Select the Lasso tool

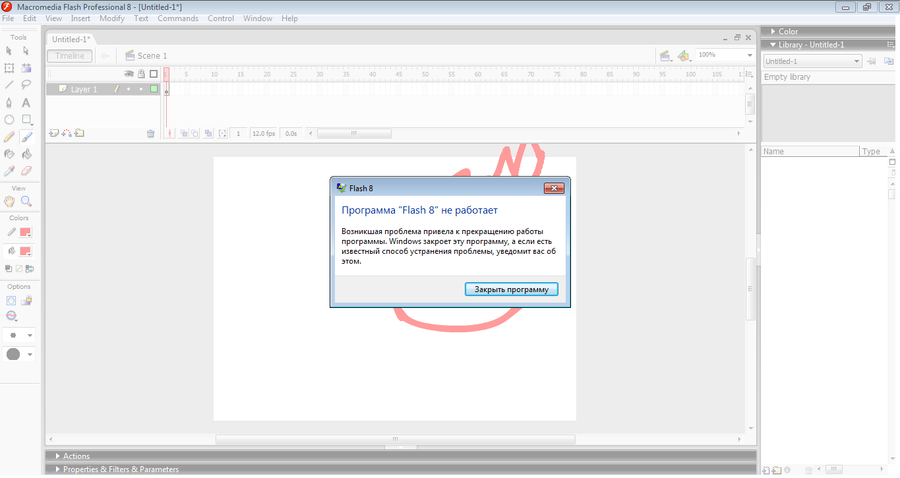tap(26, 85)
